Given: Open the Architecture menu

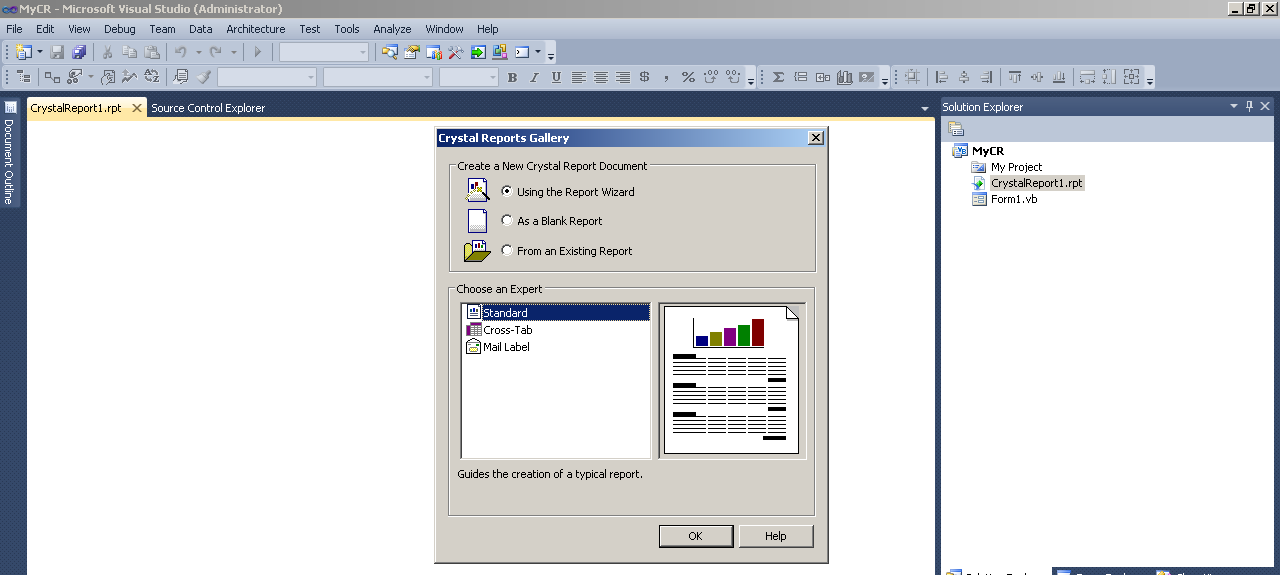Looking at the screenshot, I should click(x=256, y=29).
